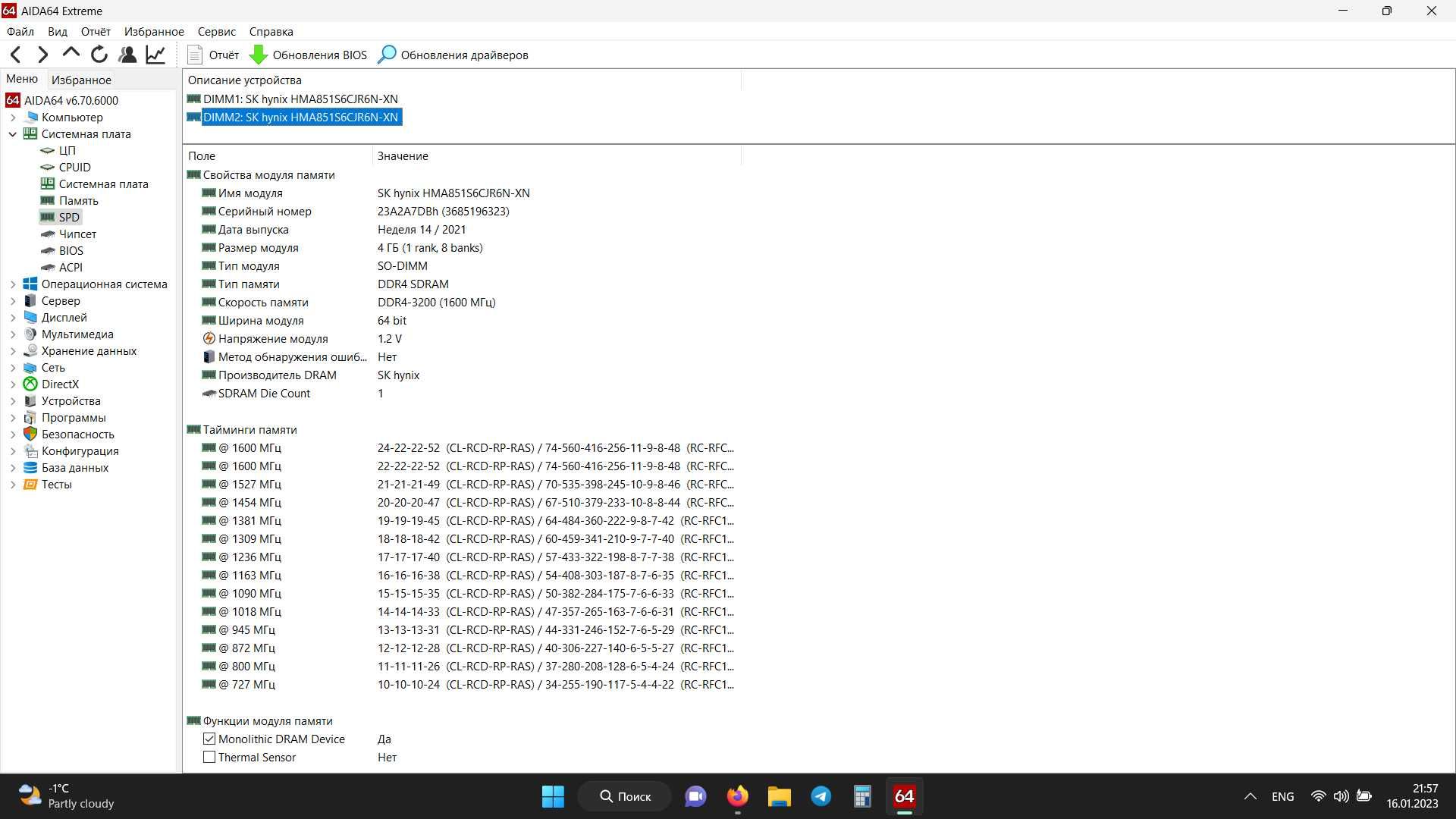Select DIMM1: SK hynix HMA851S6CJR6N-XN device
1456x819 pixels.
coord(293,99)
